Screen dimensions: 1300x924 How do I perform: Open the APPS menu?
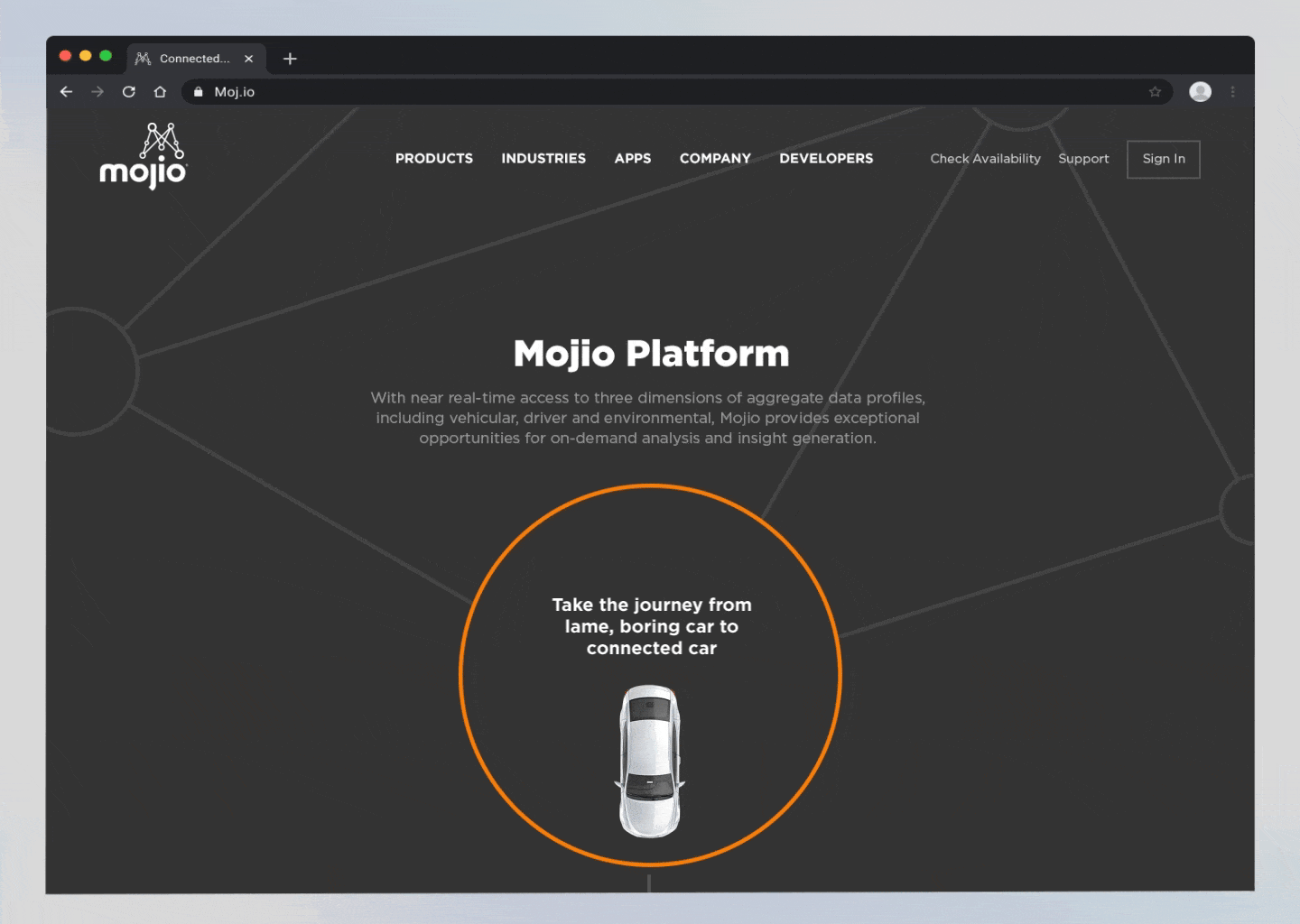[633, 158]
